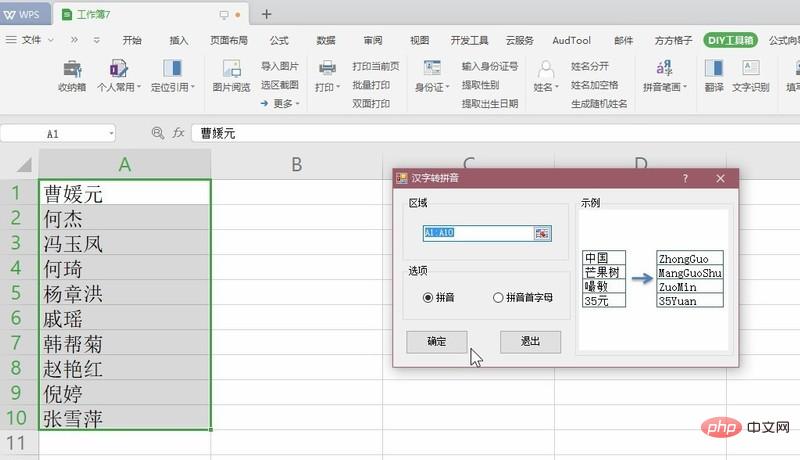Click the range selector icon in 区域 field

coord(542,233)
